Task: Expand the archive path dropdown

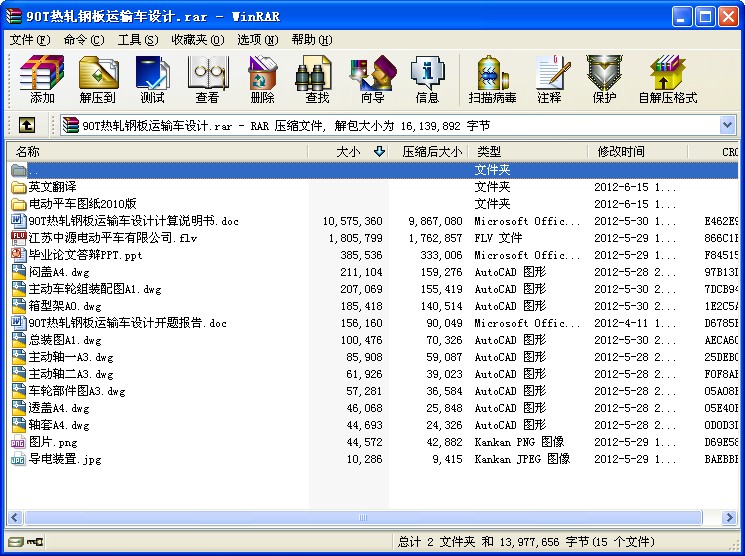Action: pyautogui.click(x=727, y=125)
